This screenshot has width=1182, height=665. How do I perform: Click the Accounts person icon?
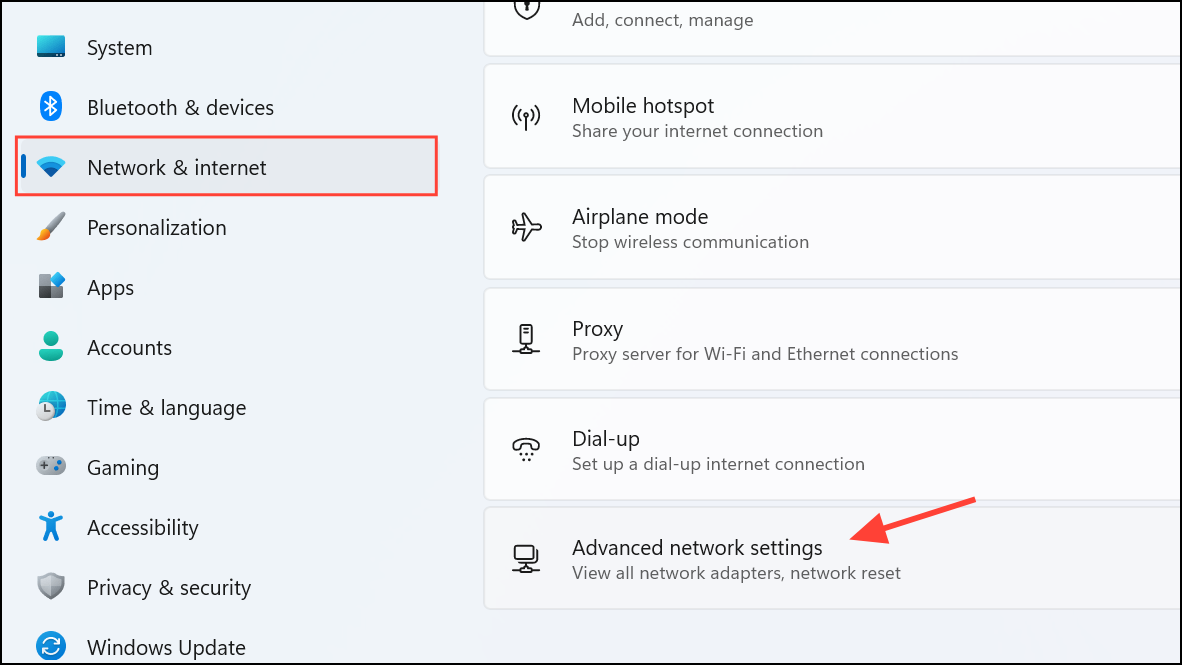[50, 347]
